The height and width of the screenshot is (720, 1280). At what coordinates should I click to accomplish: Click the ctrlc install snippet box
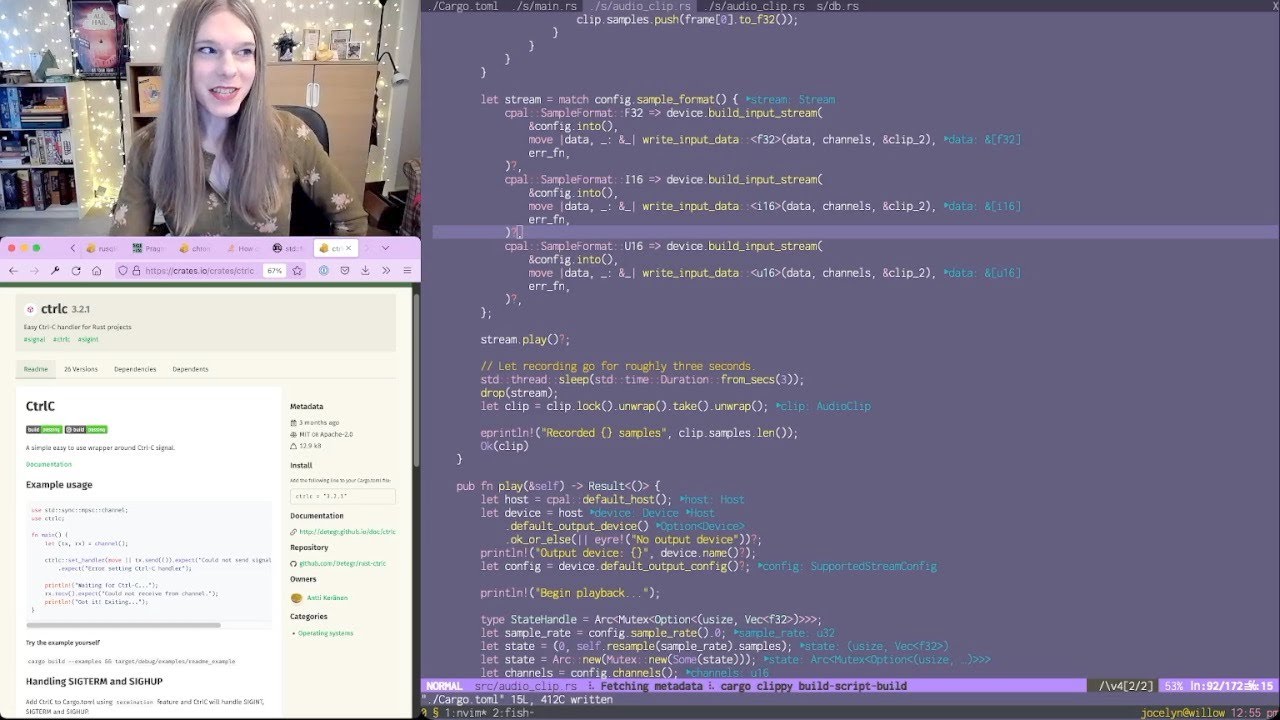(x=343, y=495)
